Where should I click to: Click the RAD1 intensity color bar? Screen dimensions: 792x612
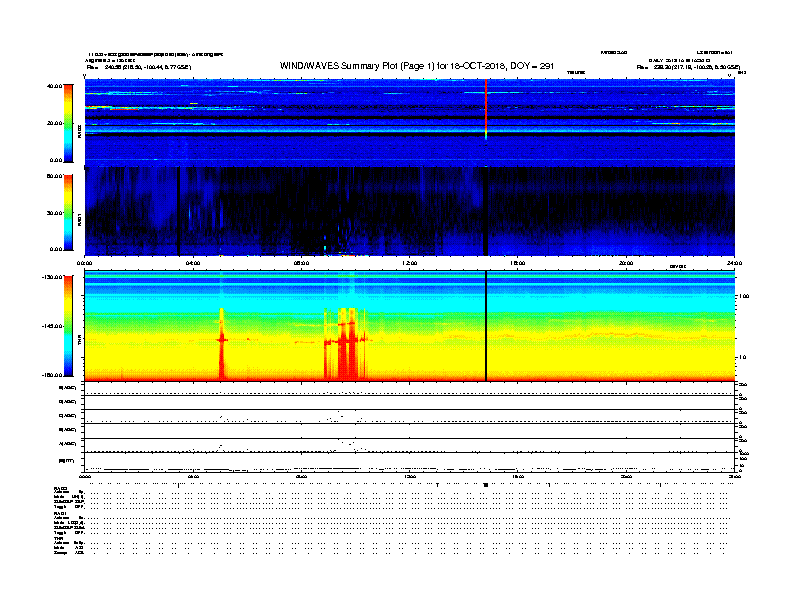coord(68,213)
